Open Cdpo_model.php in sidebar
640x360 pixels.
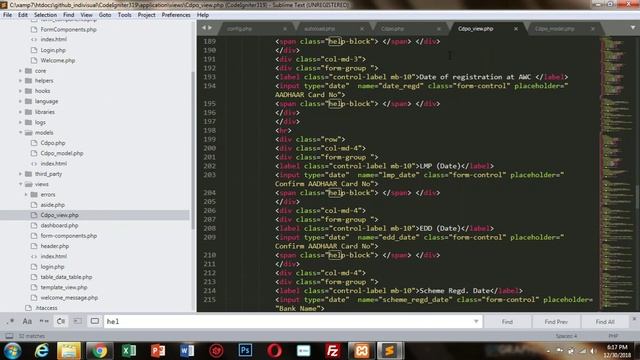click(62, 153)
